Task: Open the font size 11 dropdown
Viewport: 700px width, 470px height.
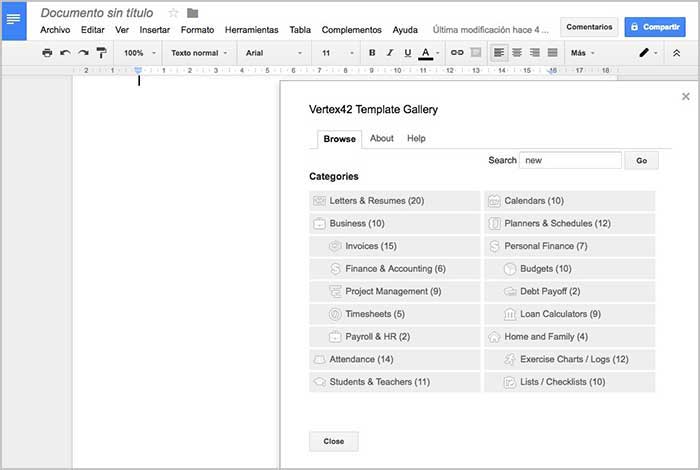Action: tap(338, 53)
